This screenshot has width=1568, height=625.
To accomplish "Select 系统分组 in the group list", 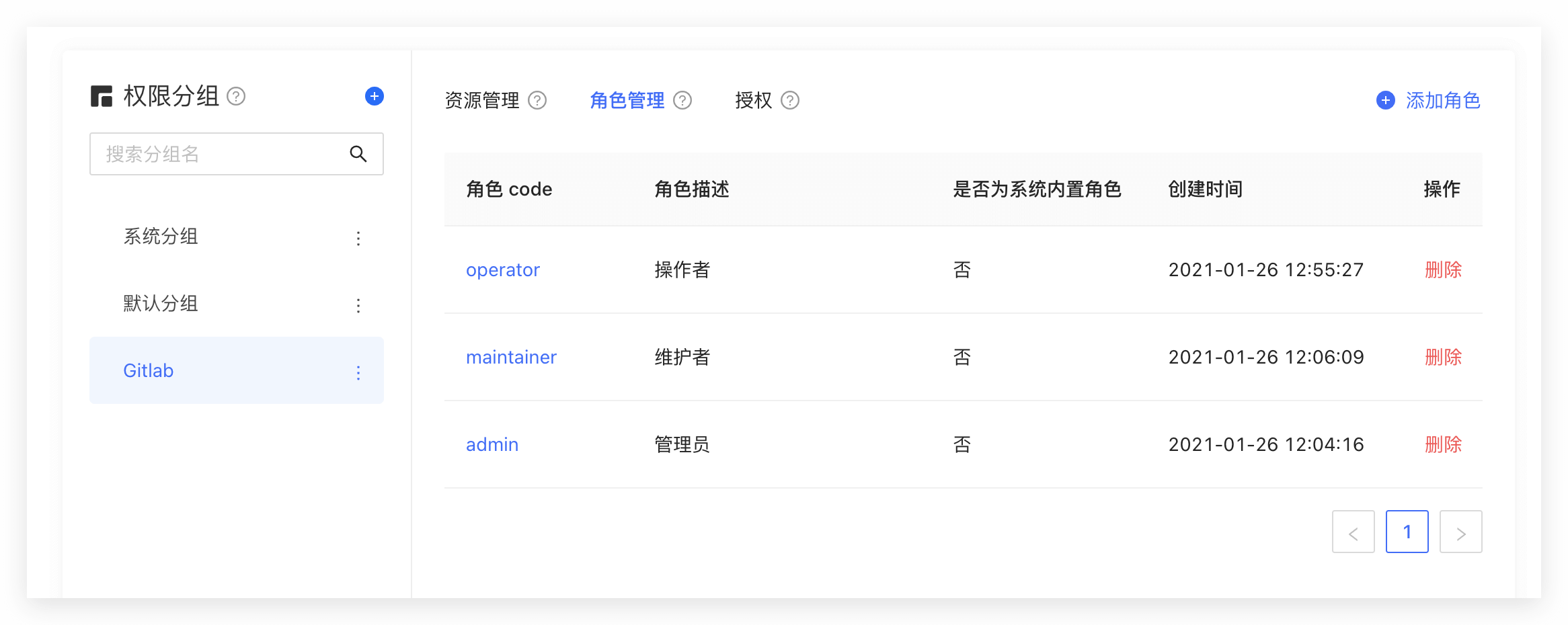I will coord(161,237).
